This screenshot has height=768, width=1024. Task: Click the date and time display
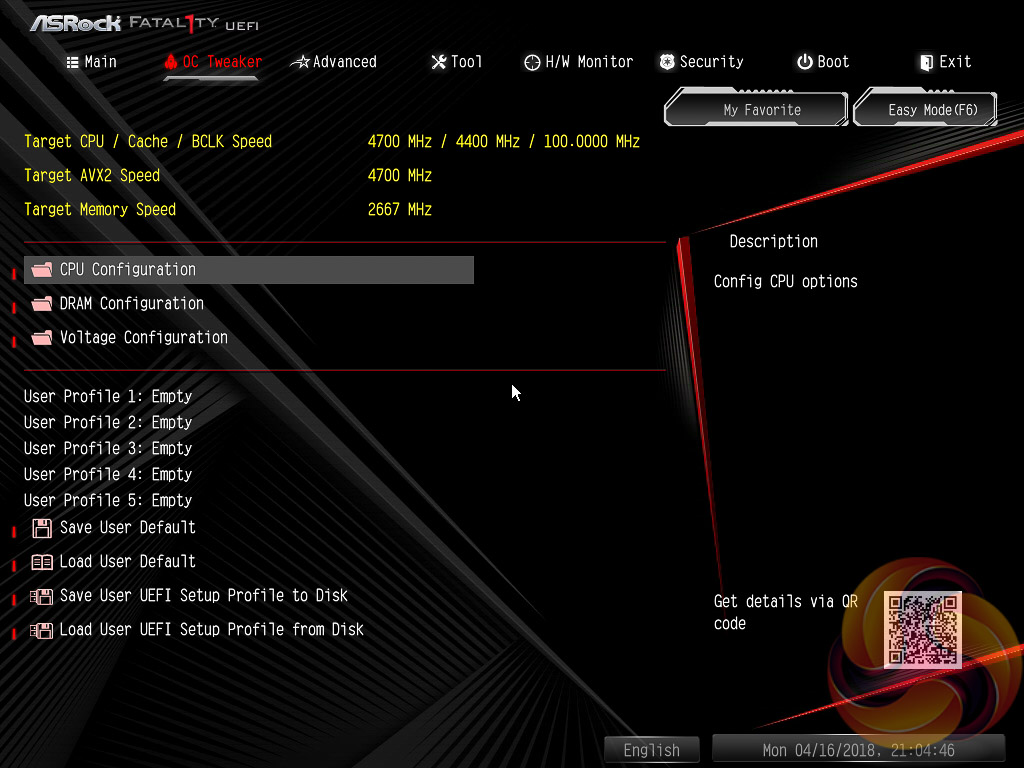pyautogui.click(x=858, y=750)
